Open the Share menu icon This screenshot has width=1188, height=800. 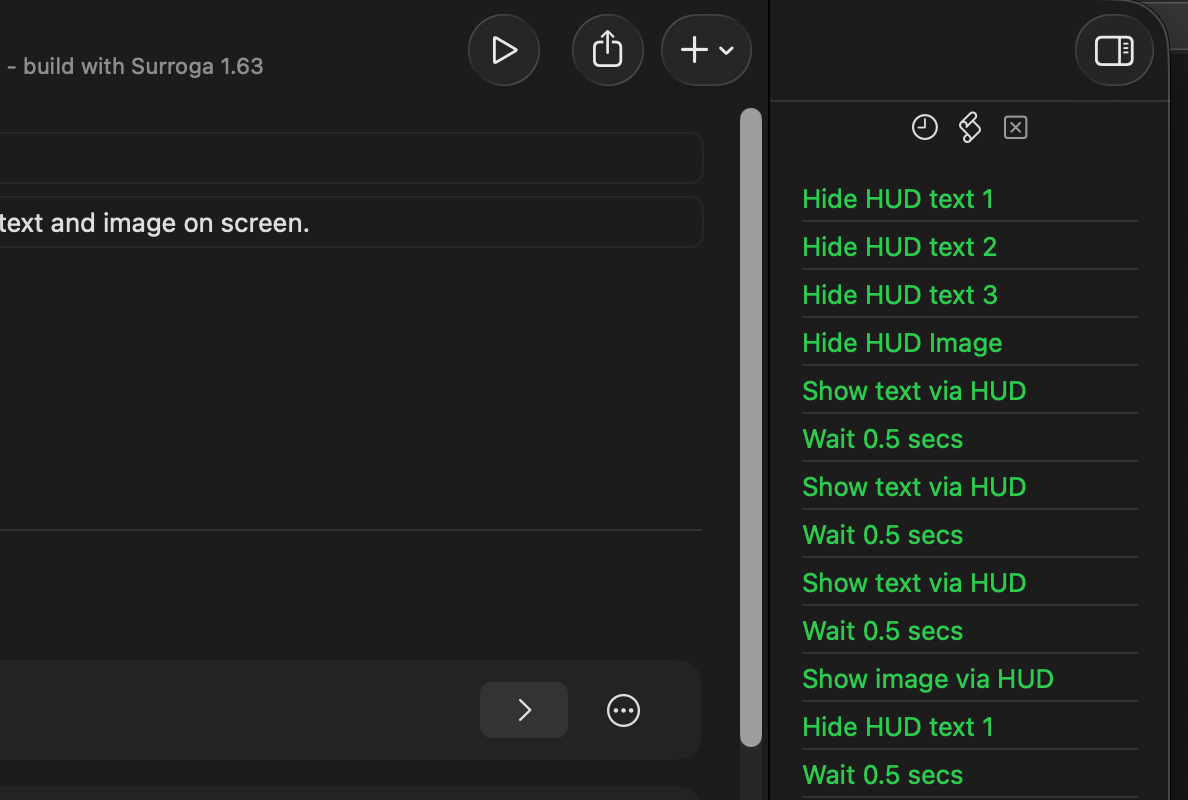(x=607, y=50)
